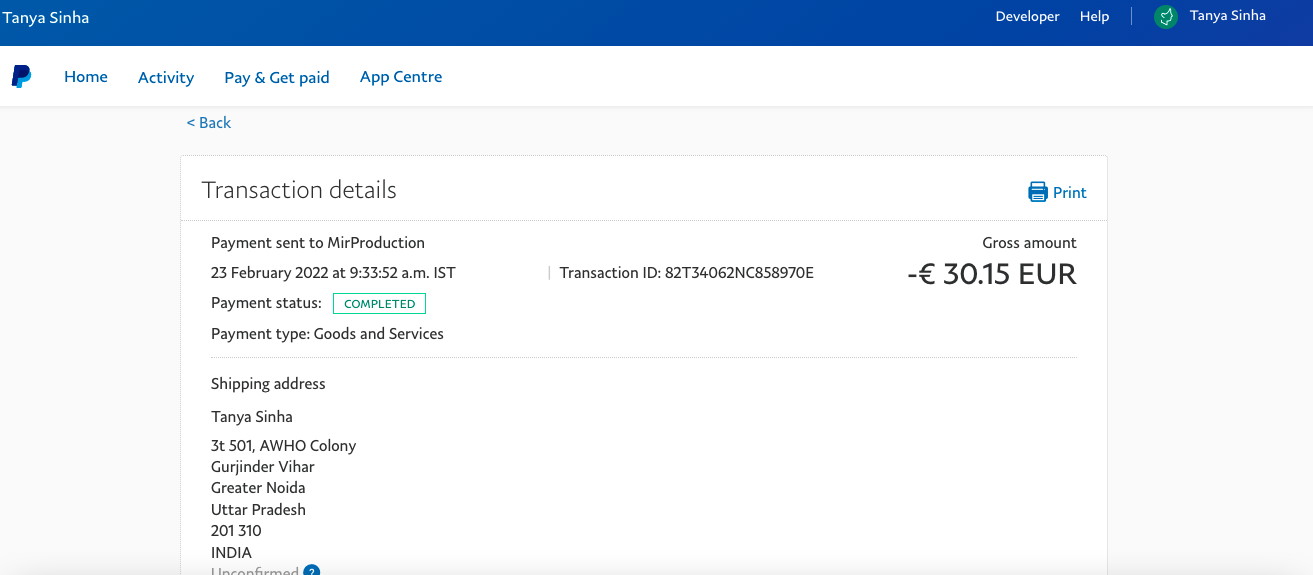This screenshot has height=575, width=1313.
Task: Click the printer icon
Action: click(1038, 192)
